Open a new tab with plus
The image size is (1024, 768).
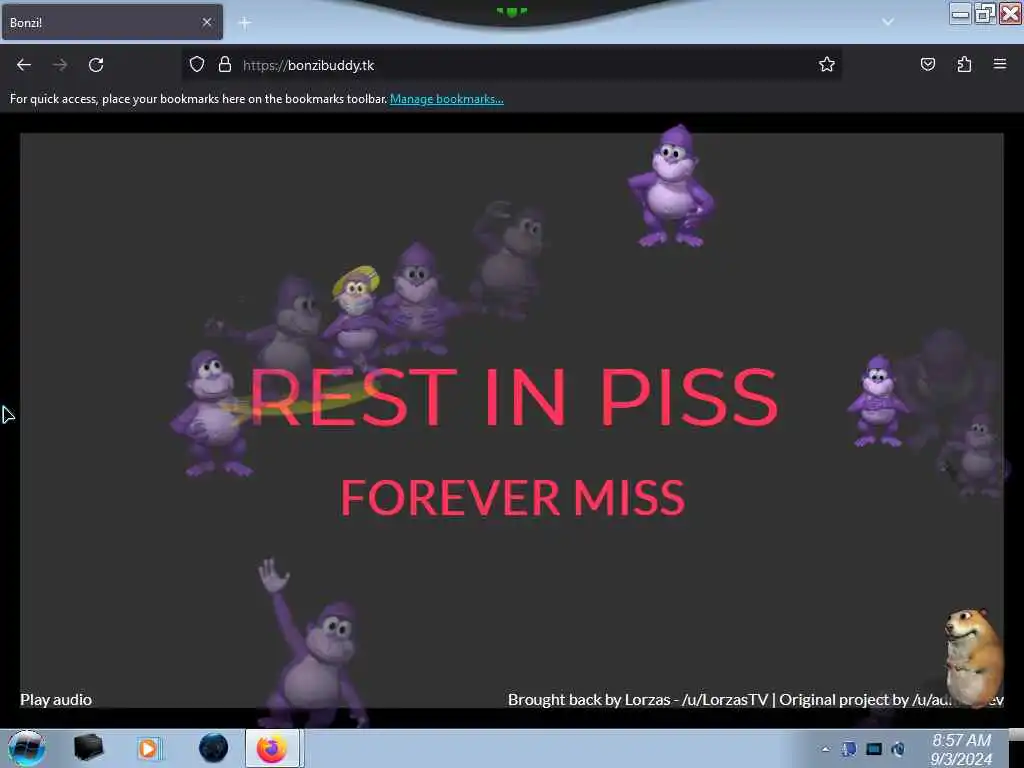245,24
